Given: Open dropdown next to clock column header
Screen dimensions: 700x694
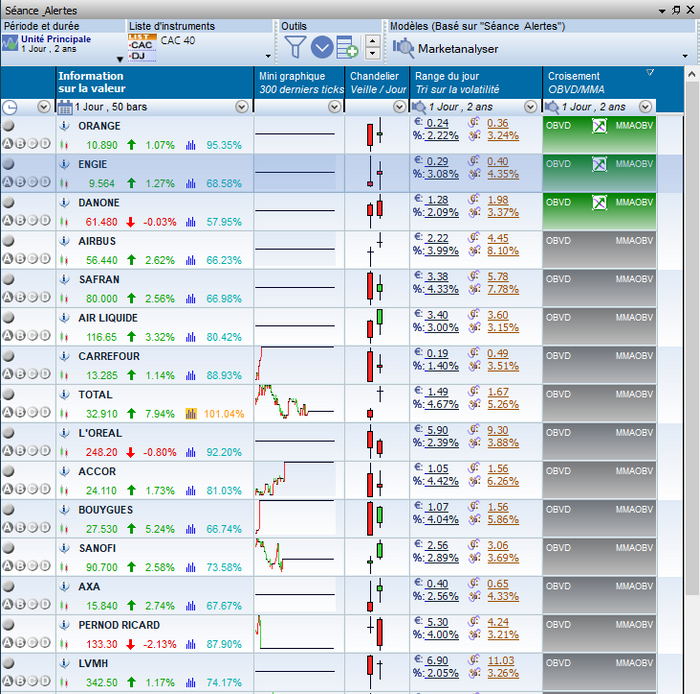Looking at the screenshot, I should (43, 107).
